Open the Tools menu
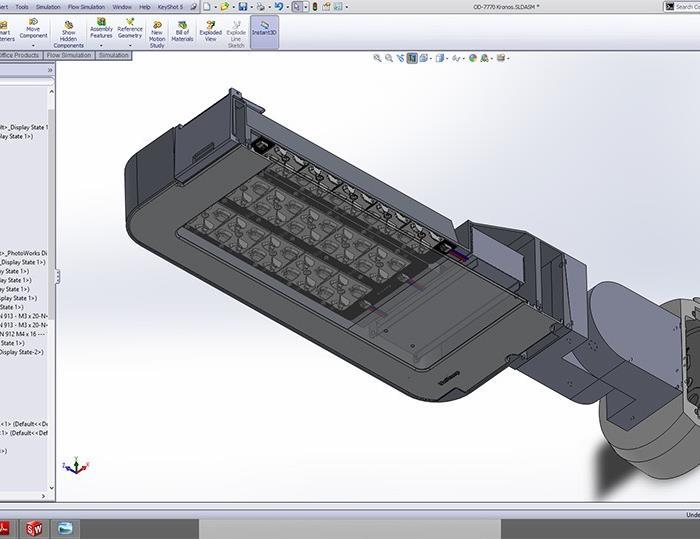The height and width of the screenshot is (539, 700). click(x=22, y=7)
